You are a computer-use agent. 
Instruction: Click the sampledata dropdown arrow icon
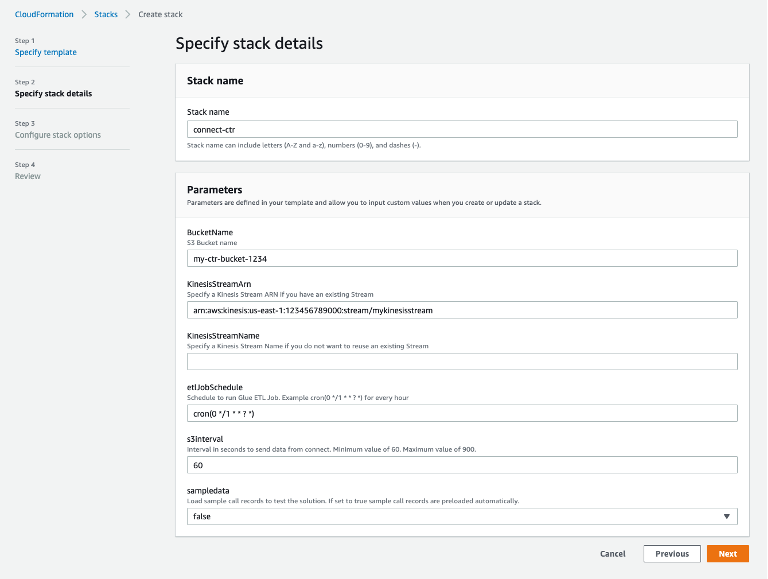(x=726, y=516)
